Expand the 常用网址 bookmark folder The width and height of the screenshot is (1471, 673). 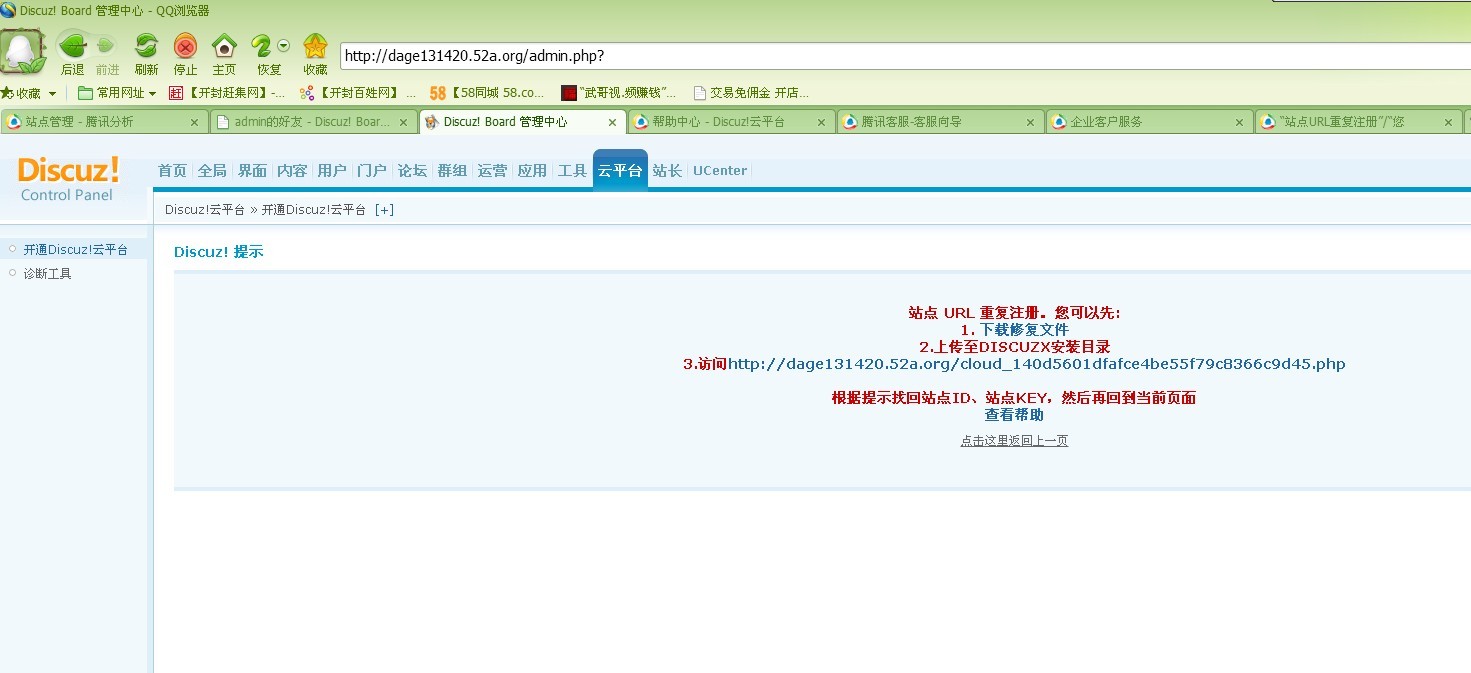[x=117, y=93]
